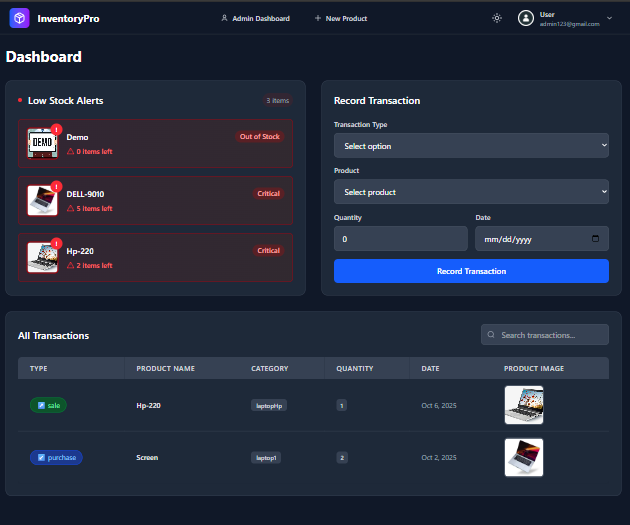This screenshot has width=630, height=525.
Task: Click the TYPE column header
Action: 39,368
